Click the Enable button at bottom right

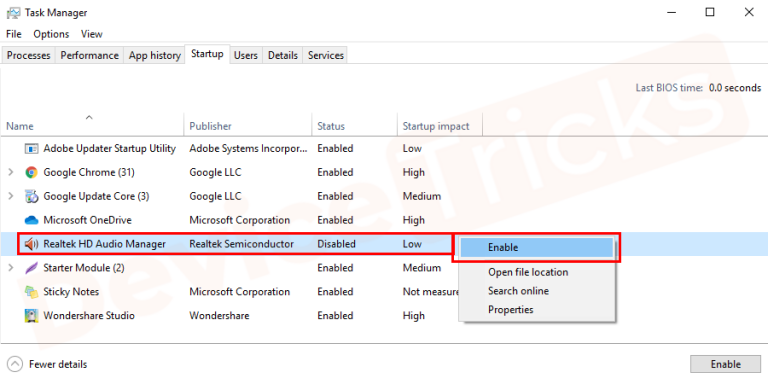(x=725, y=364)
